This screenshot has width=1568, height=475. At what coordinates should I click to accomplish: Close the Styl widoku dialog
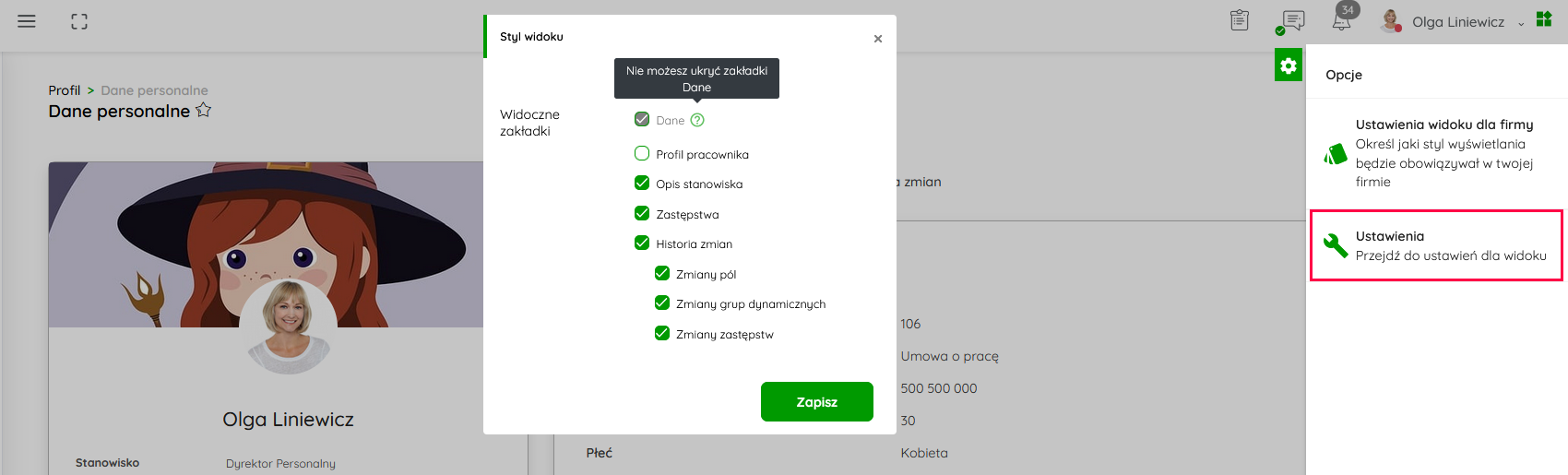pyautogui.click(x=878, y=39)
